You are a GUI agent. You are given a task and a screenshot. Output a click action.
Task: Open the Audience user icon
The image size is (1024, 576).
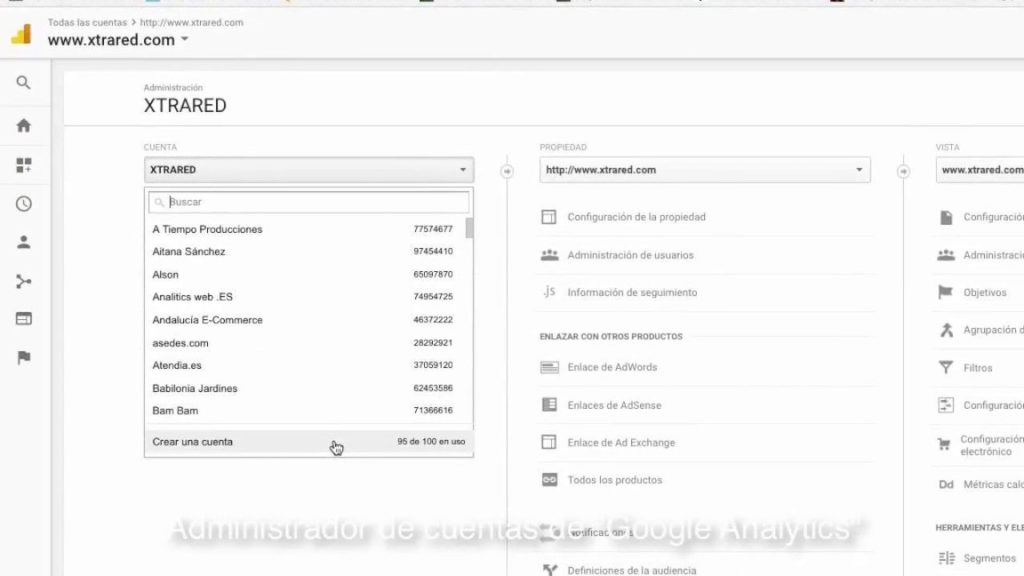[x=23, y=241]
